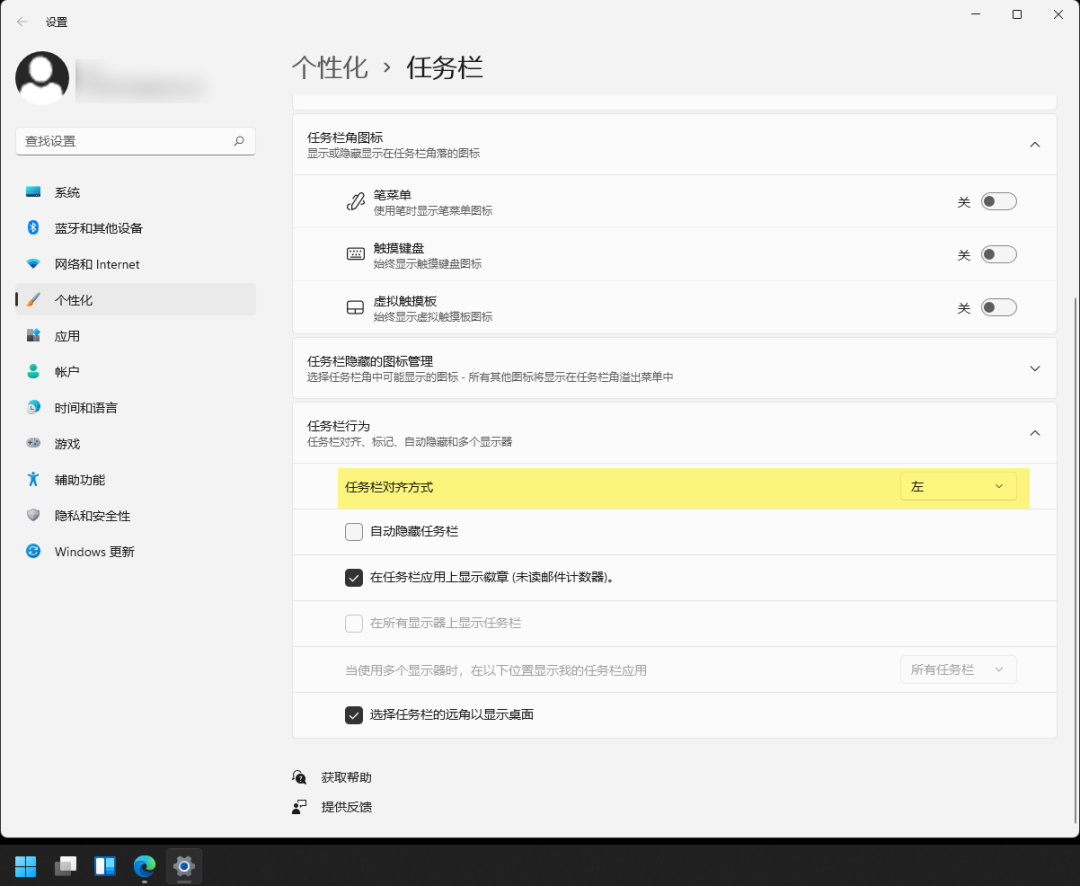1080x886 pixels.
Task: Click the 获取帮助 link
Action: (x=346, y=777)
